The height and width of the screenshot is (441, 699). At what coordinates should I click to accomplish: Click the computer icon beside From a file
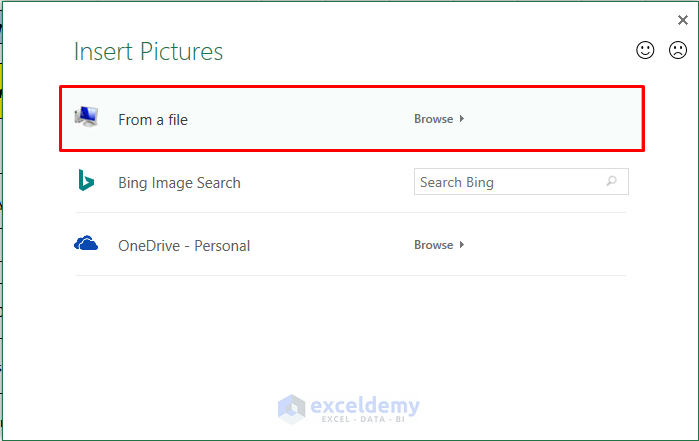coord(86,117)
